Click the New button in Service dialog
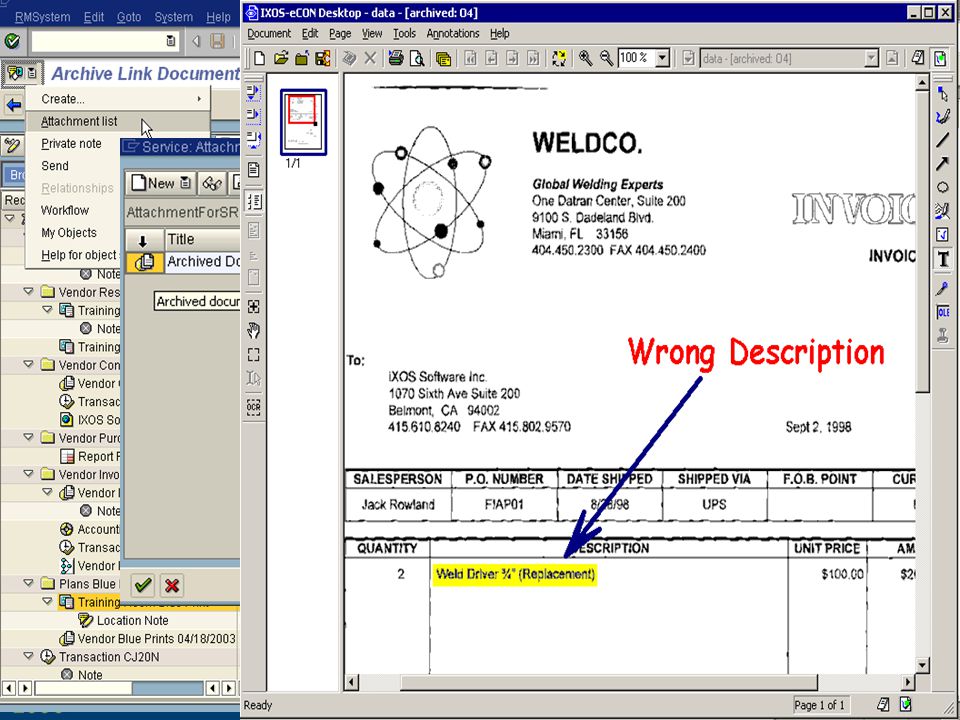 click(x=160, y=183)
